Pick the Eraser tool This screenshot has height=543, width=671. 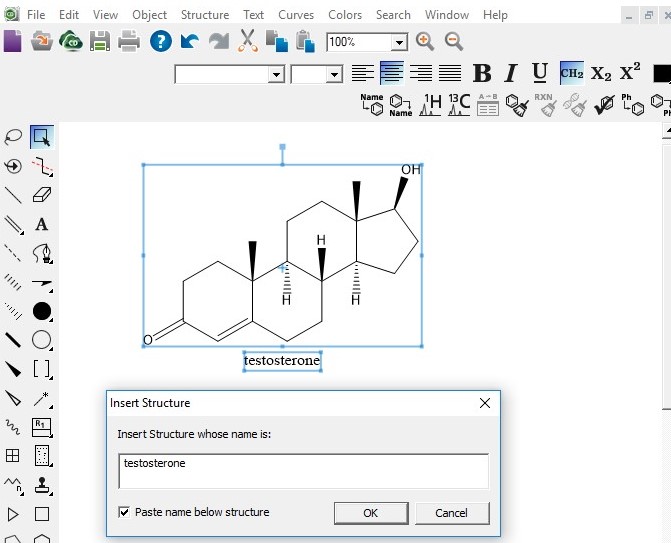tap(41, 195)
